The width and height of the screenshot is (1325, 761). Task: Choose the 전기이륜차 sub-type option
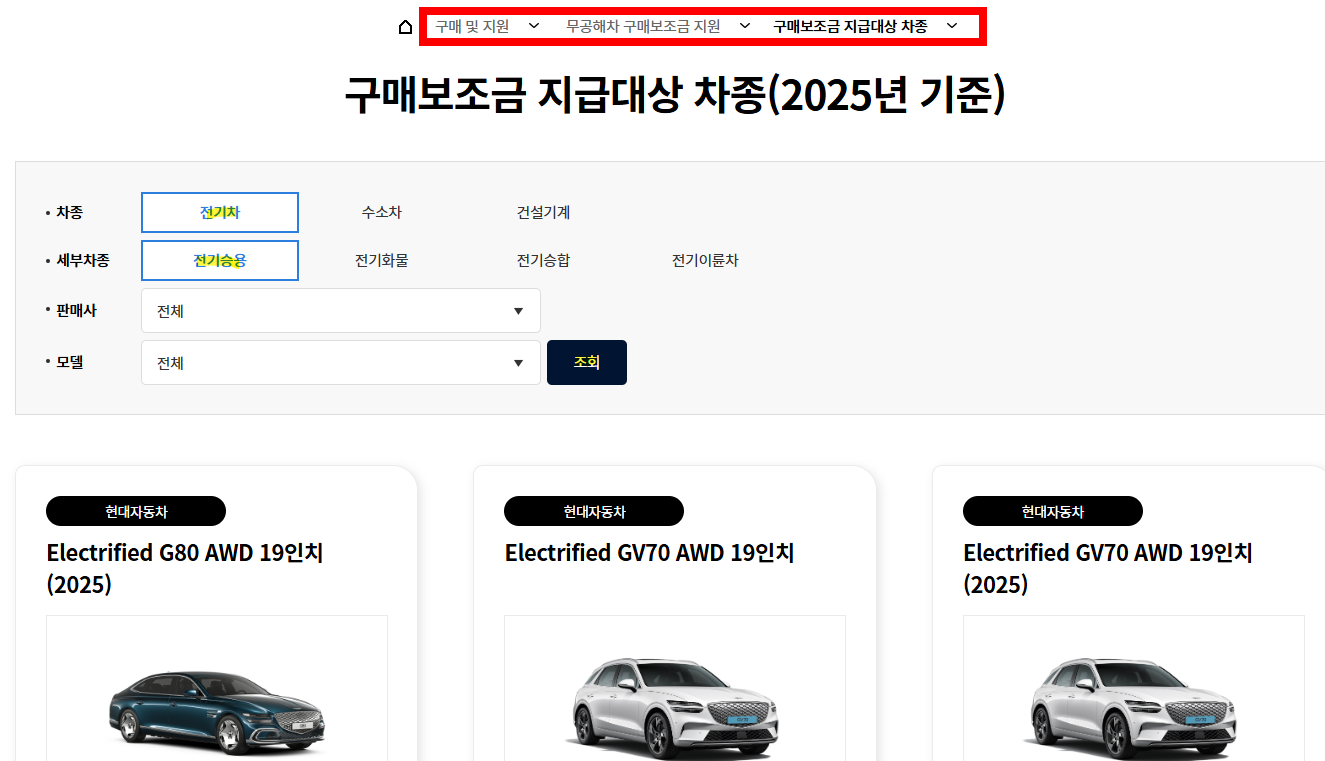pos(705,260)
